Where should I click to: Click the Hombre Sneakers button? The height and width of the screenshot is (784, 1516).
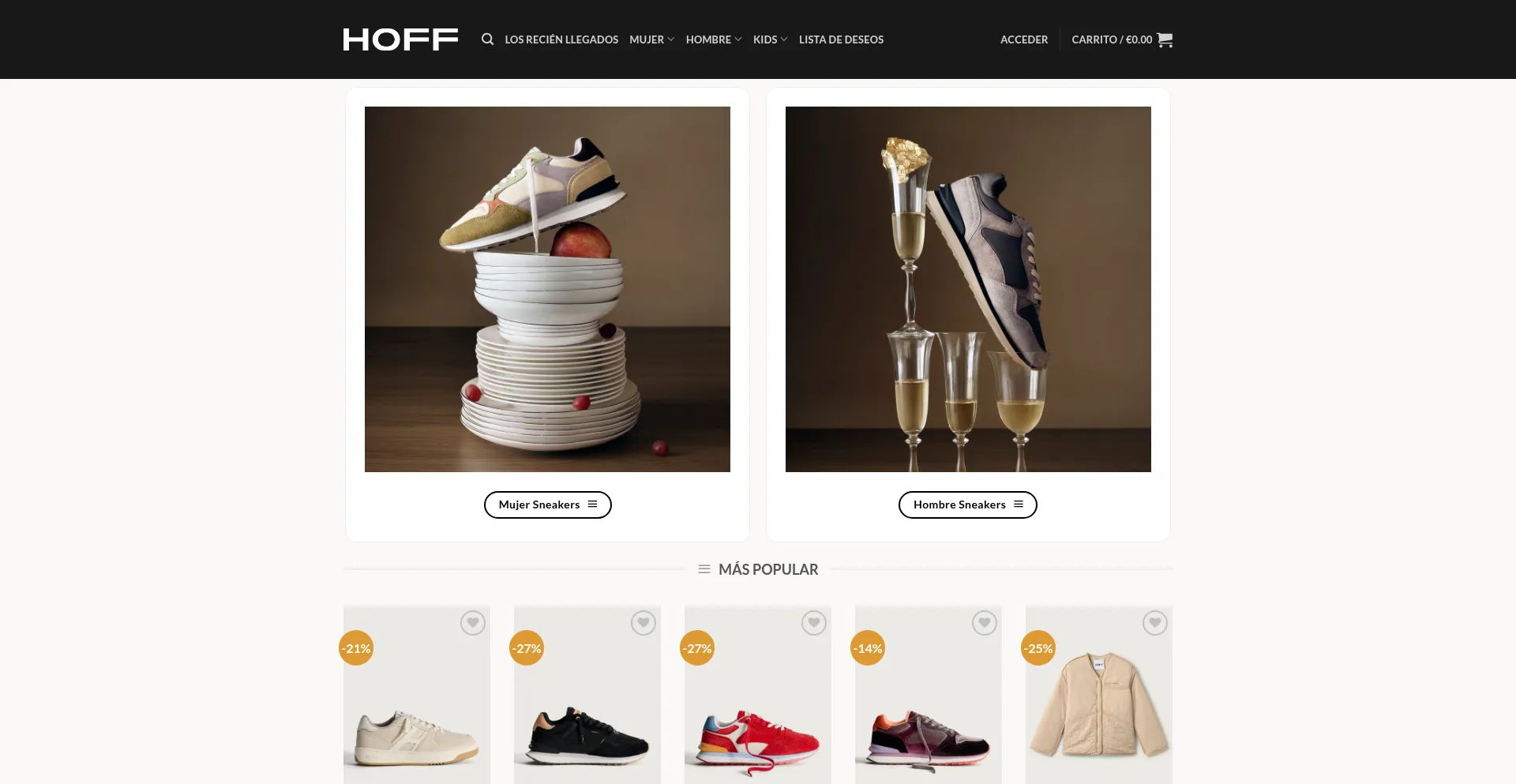point(967,505)
